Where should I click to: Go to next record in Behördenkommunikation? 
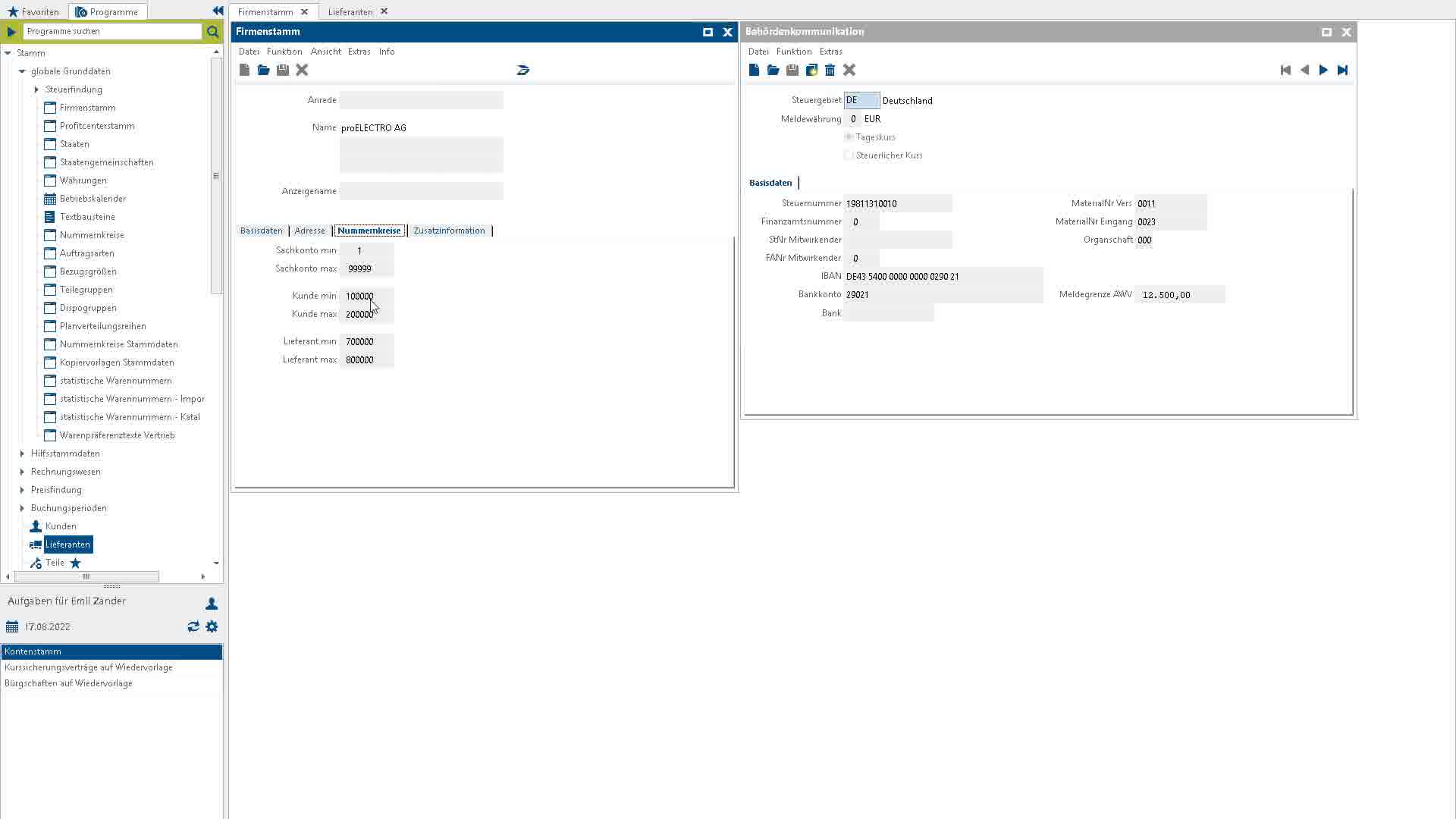pyautogui.click(x=1323, y=70)
